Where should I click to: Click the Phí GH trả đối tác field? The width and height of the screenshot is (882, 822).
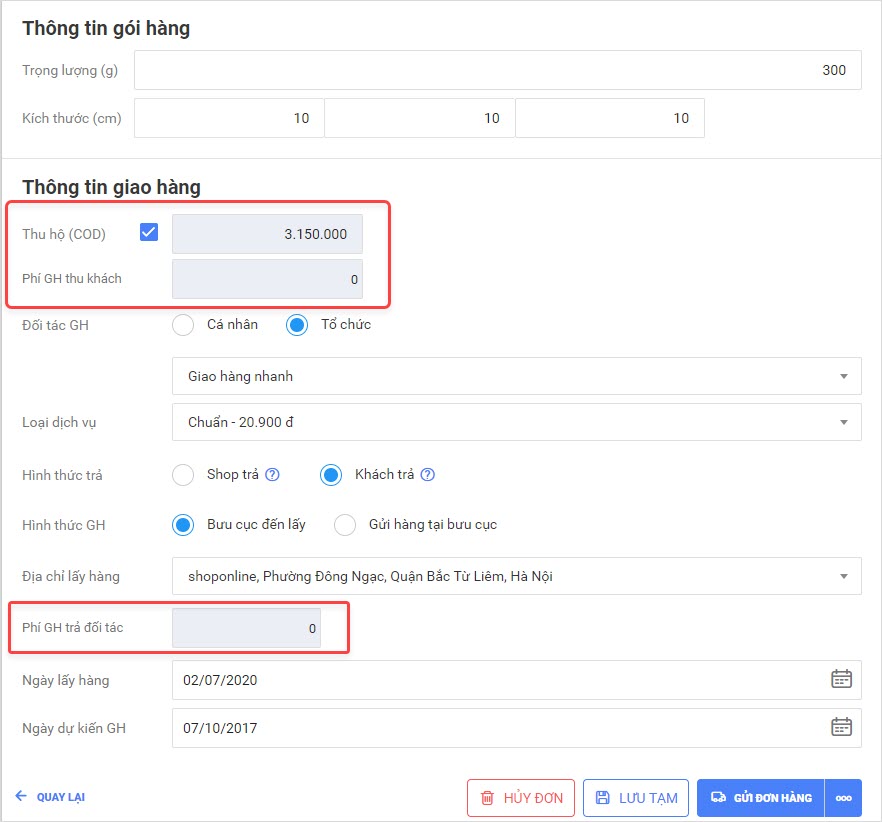click(246, 628)
